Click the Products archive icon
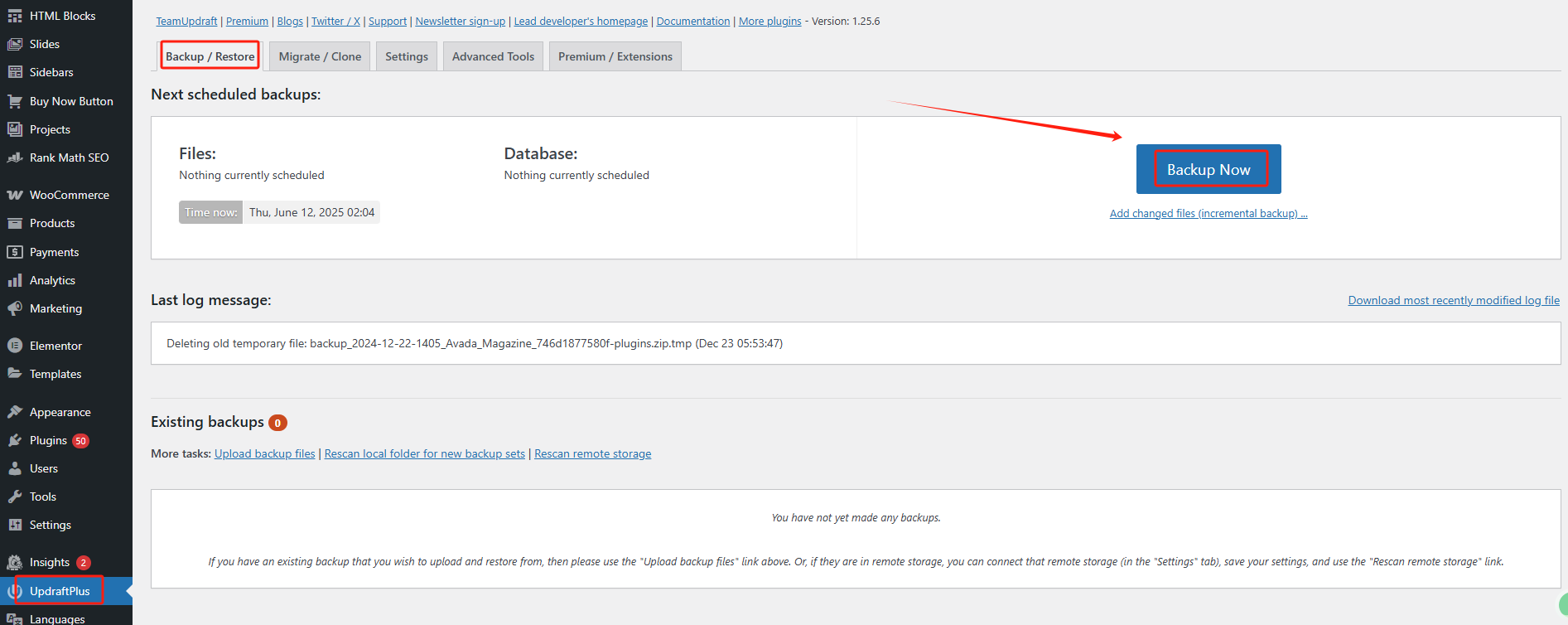1568x625 pixels. 15,223
